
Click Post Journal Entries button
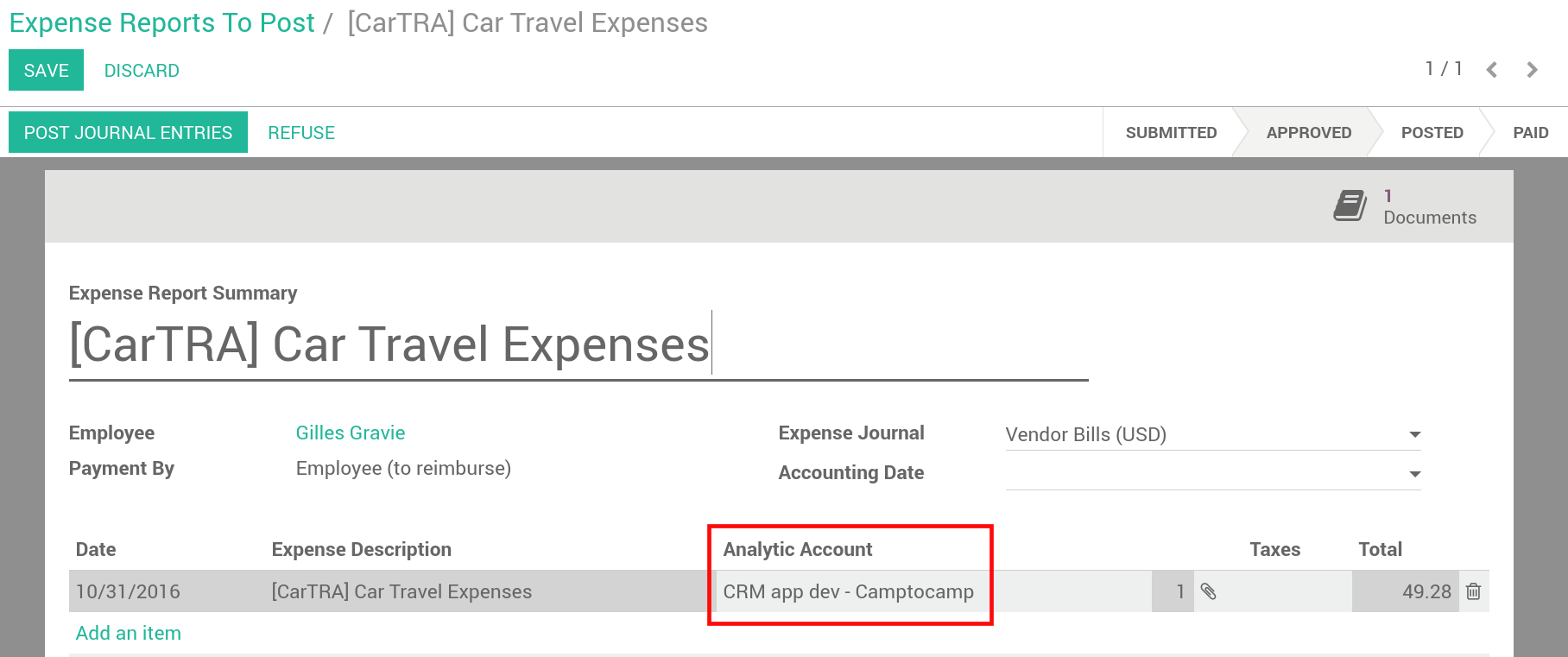pos(128,133)
